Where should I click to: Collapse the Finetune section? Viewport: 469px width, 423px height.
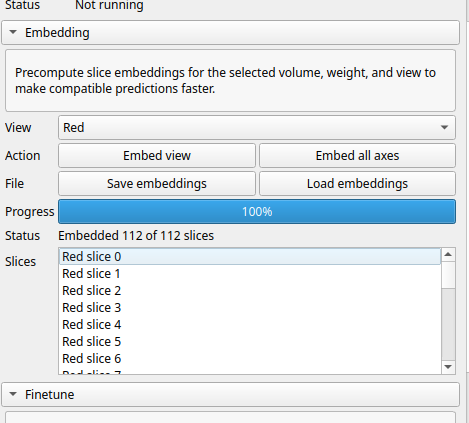coord(230,394)
